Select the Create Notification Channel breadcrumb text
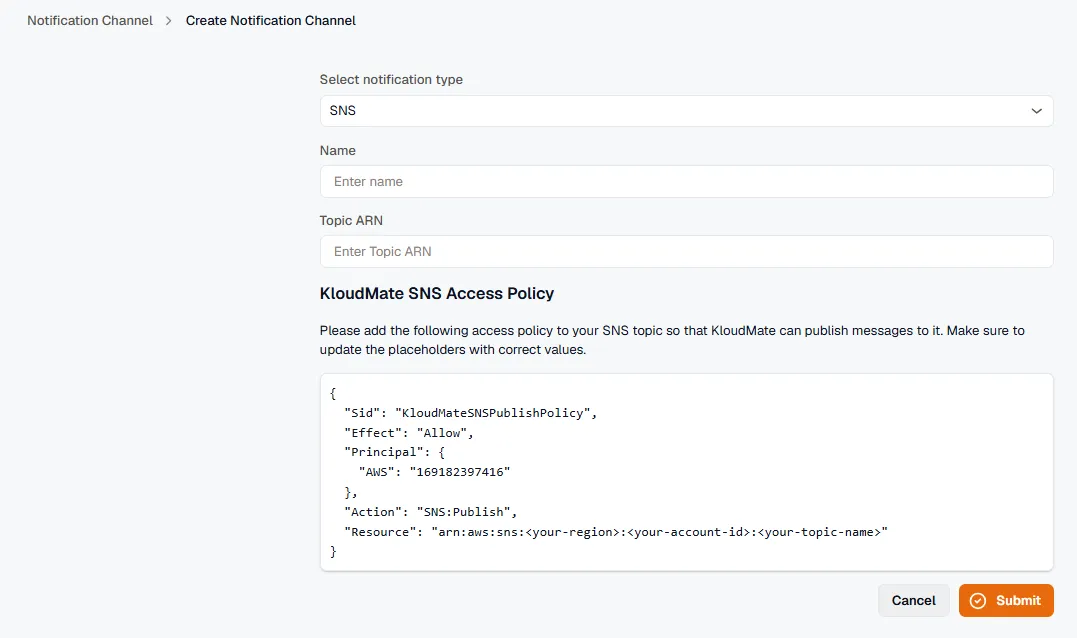 click(x=271, y=21)
